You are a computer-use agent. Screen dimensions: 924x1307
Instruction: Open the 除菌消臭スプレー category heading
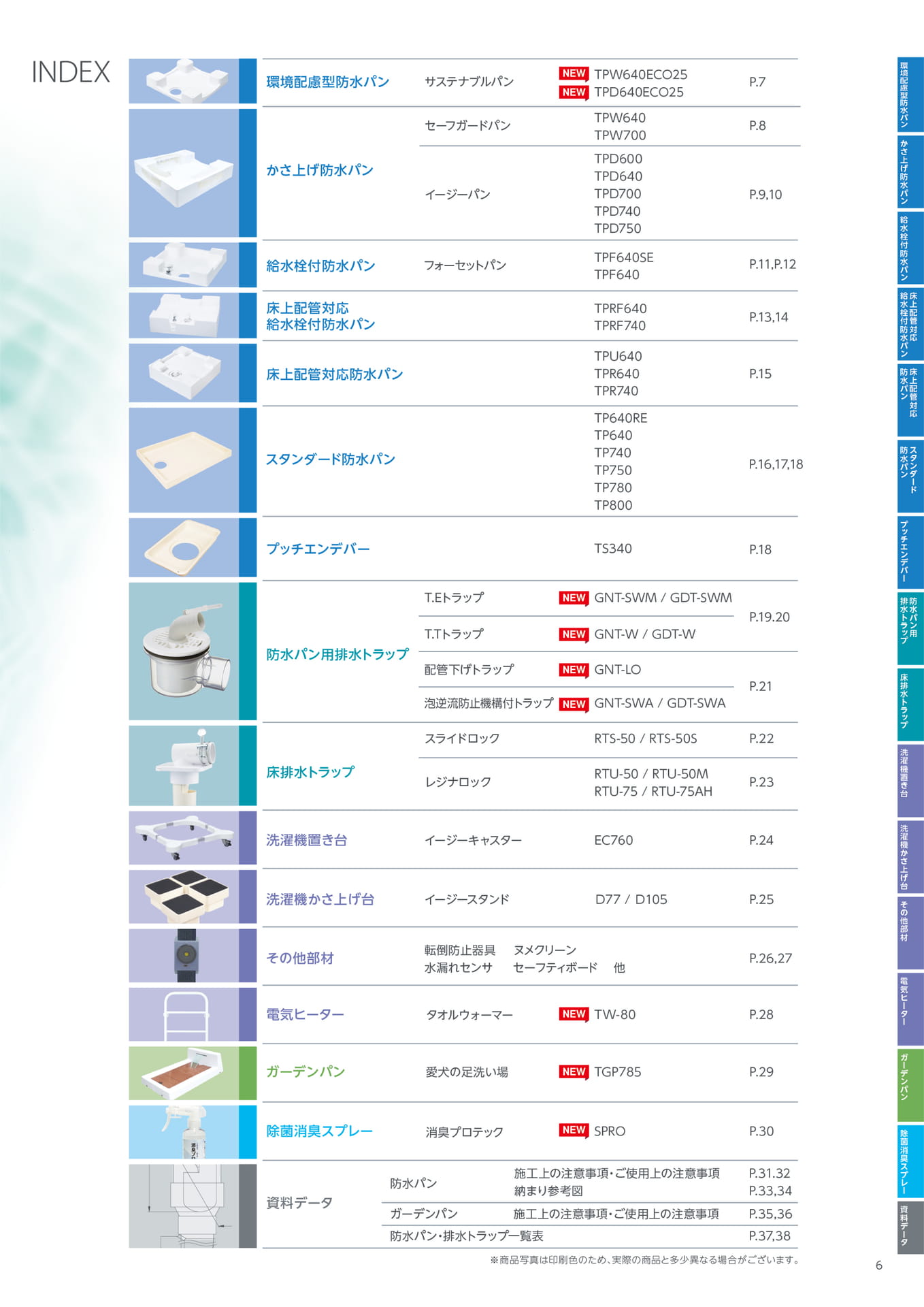click(320, 1131)
